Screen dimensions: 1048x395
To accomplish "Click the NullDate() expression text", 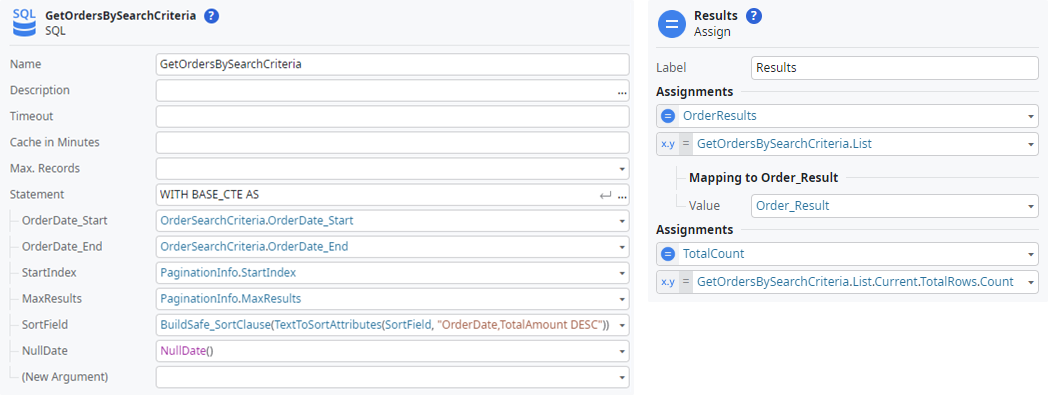I will (x=186, y=351).
